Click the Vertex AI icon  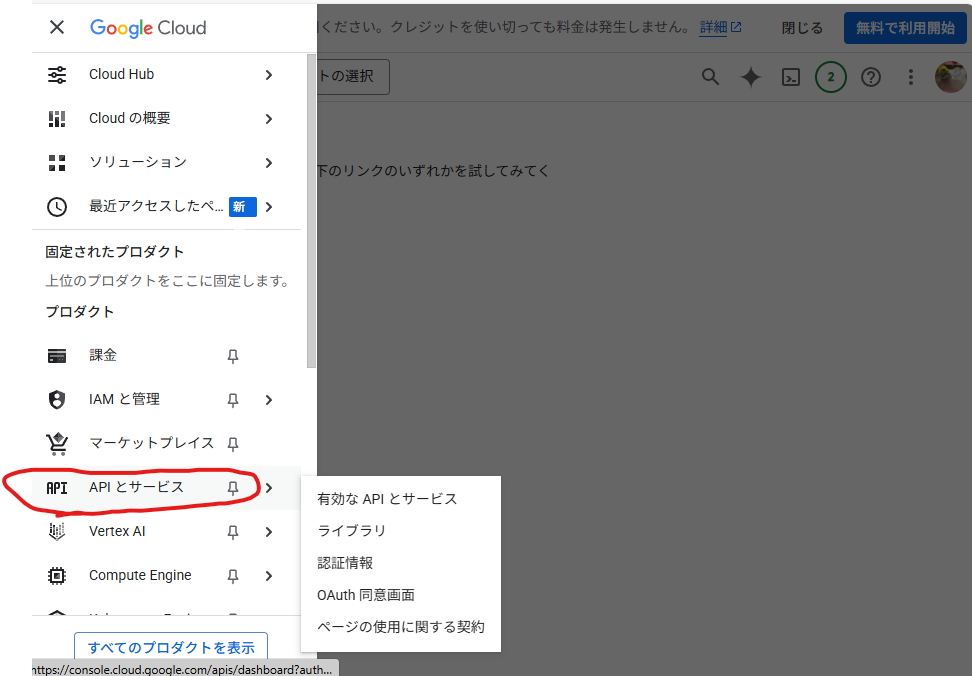[57, 532]
